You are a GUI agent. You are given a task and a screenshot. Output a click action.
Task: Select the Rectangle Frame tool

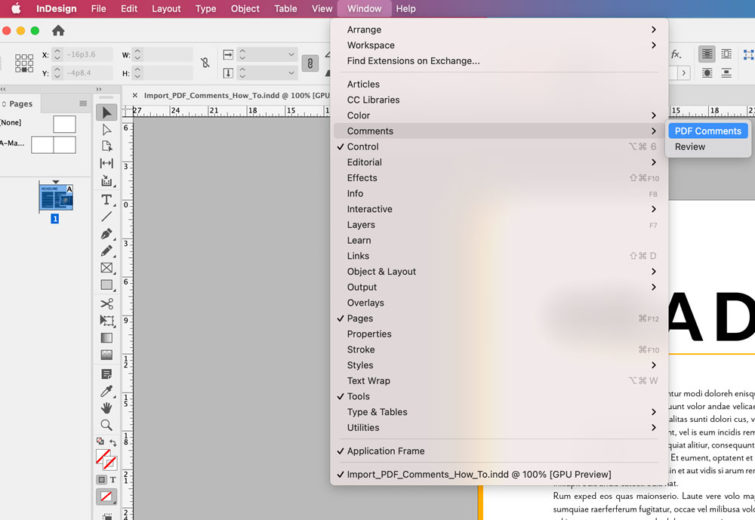[106, 268]
